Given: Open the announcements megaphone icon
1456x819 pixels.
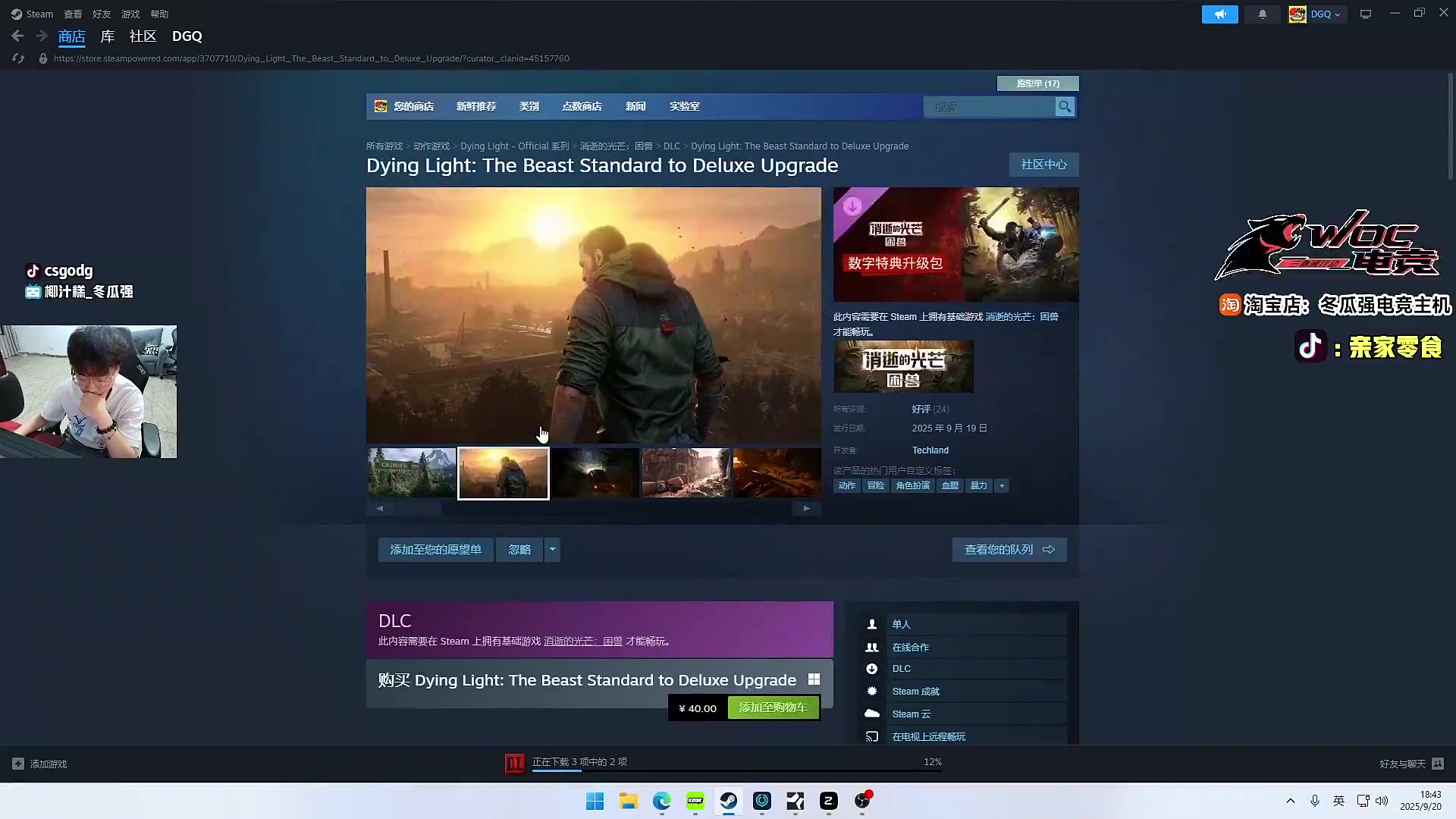Looking at the screenshot, I should point(1219,14).
